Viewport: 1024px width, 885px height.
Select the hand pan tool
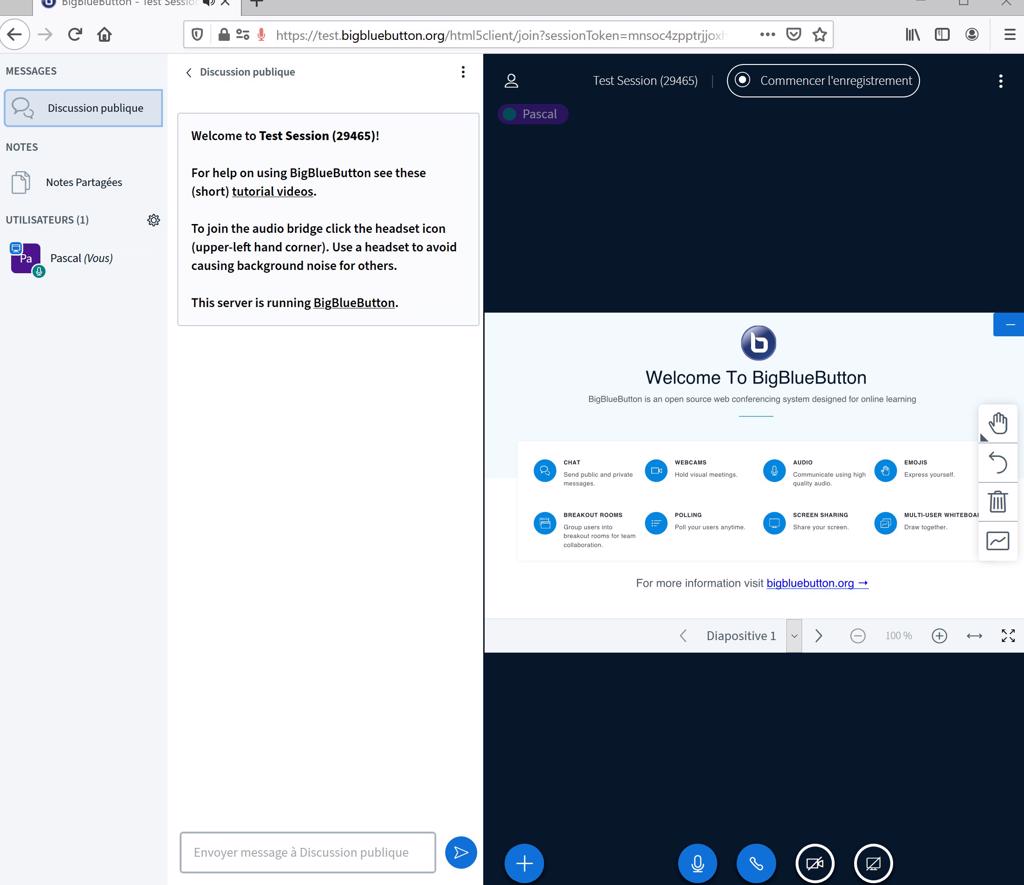pos(998,423)
